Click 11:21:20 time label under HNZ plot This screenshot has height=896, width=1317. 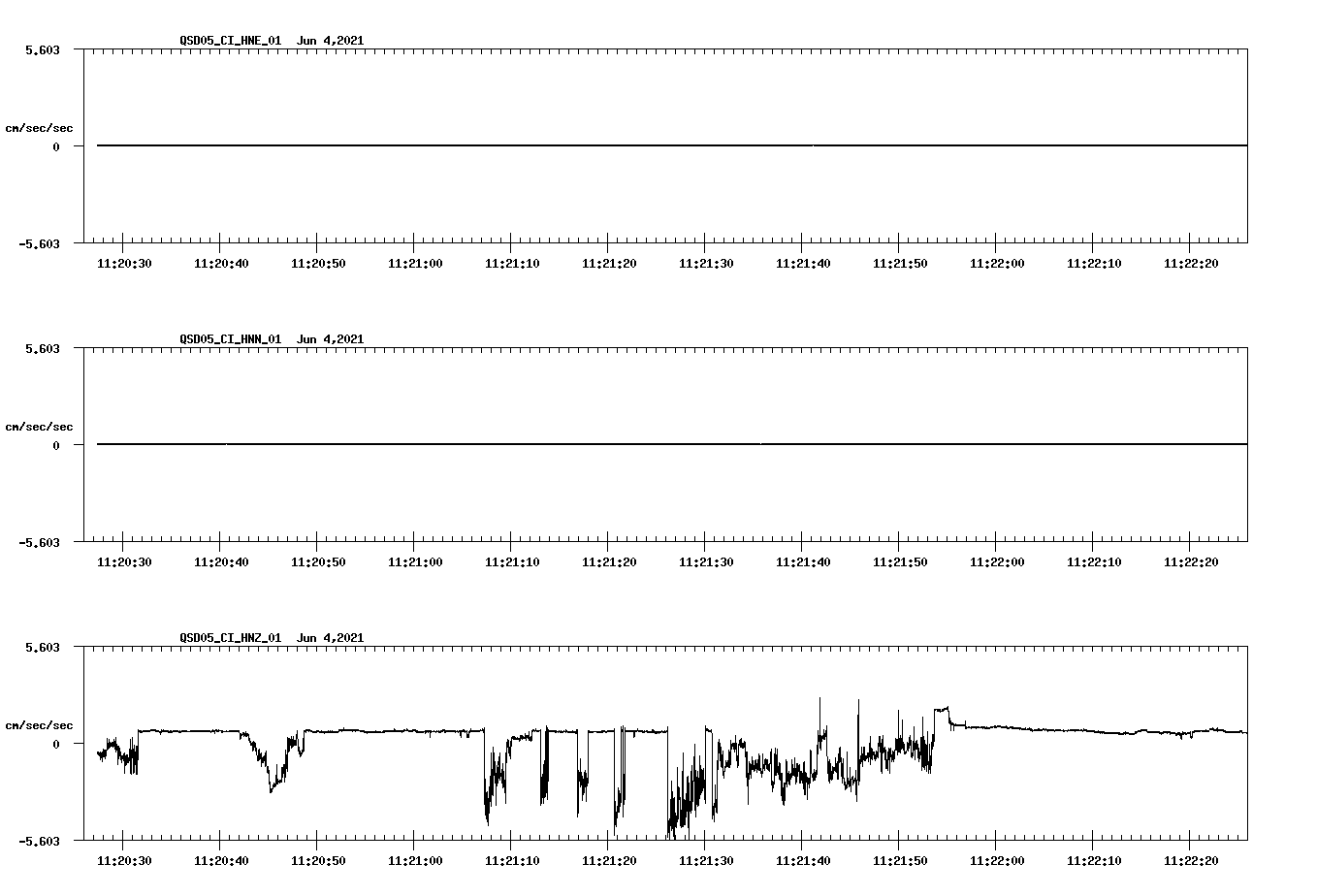click(609, 861)
